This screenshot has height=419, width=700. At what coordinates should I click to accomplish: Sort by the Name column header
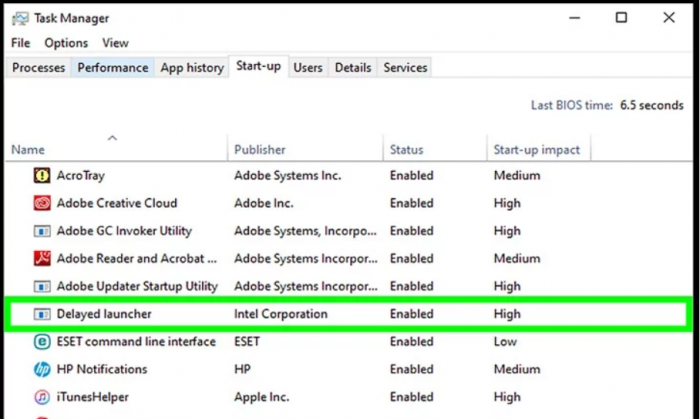pos(28,150)
